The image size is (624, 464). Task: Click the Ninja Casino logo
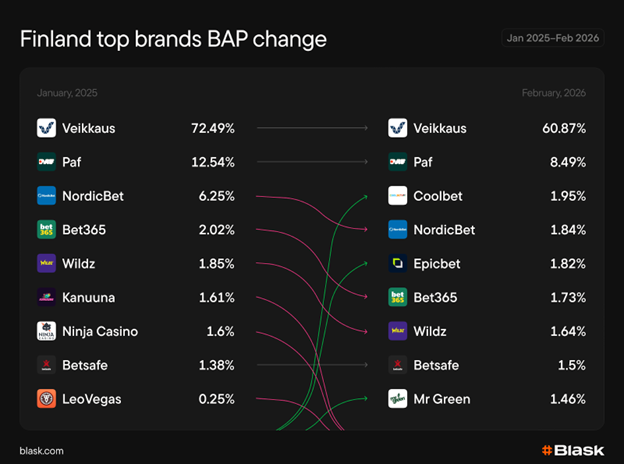46,331
